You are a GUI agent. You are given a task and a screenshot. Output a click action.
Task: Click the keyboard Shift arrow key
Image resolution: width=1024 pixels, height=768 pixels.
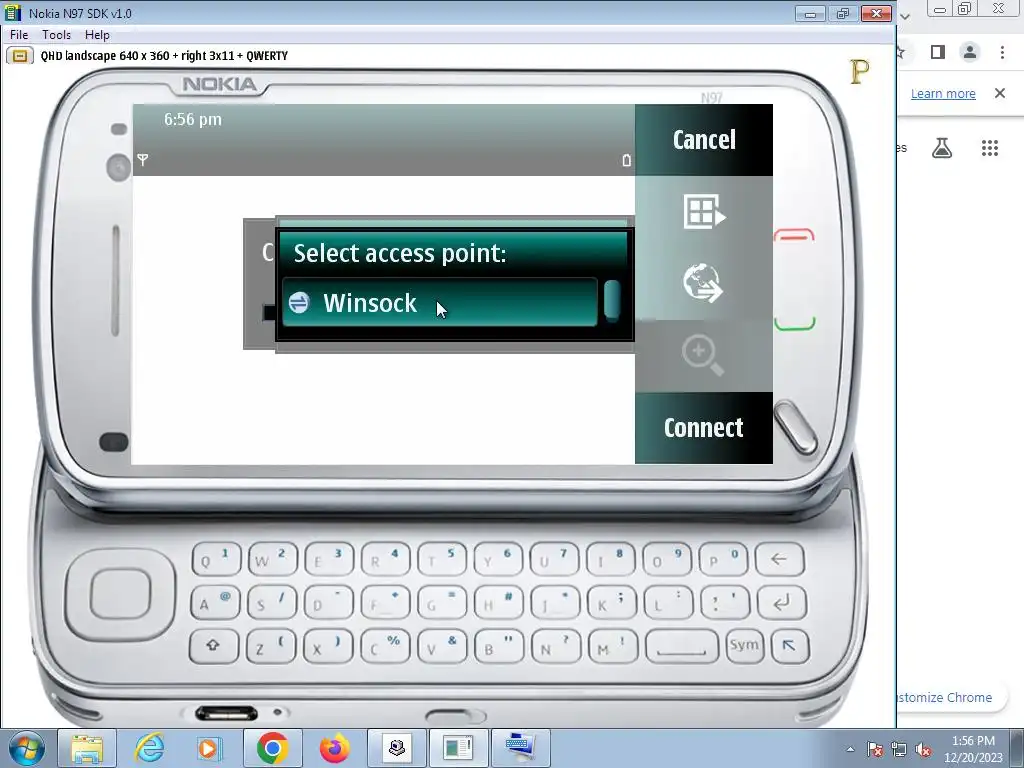pyautogui.click(x=214, y=647)
